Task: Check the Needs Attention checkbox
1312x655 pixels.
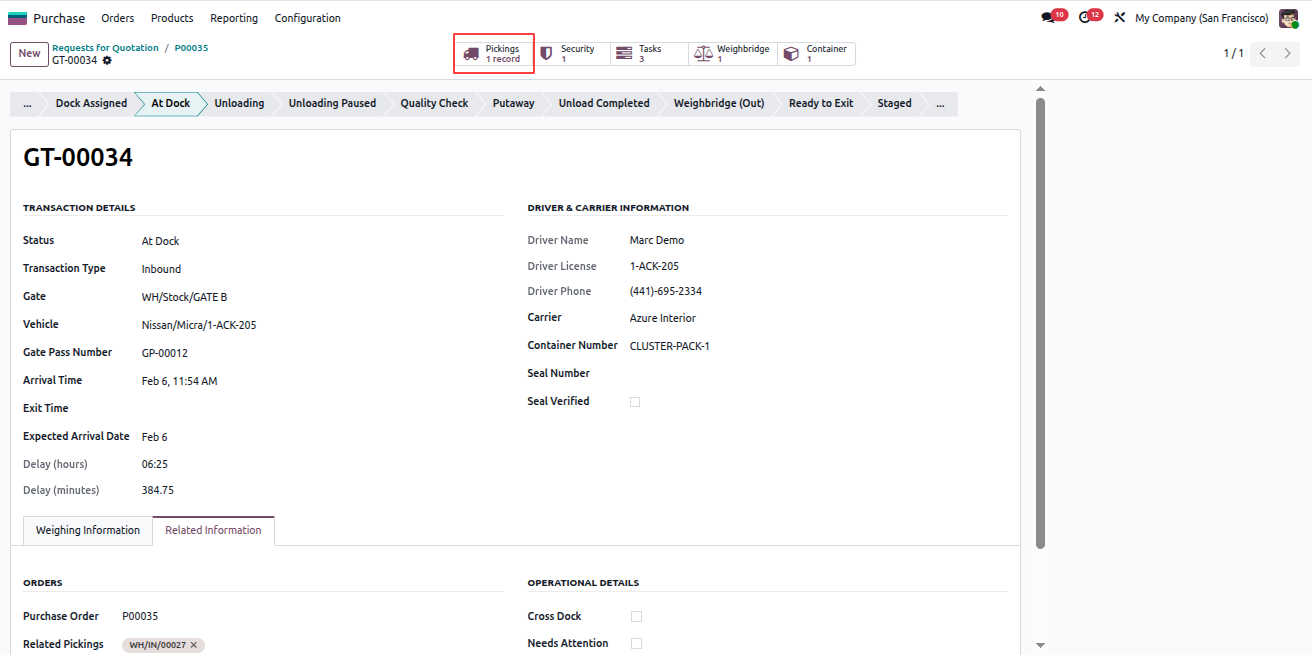Action: pyautogui.click(x=636, y=644)
